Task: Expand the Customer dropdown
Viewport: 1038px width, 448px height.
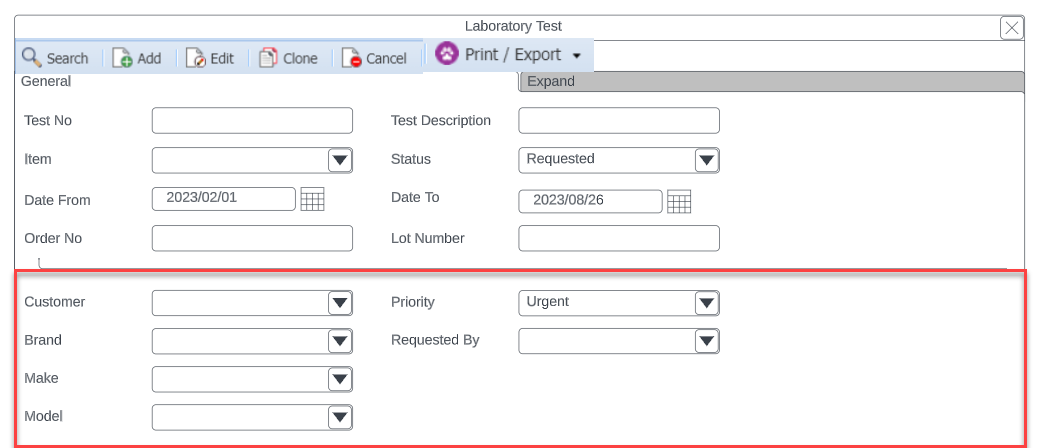Action: click(x=340, y=303)
